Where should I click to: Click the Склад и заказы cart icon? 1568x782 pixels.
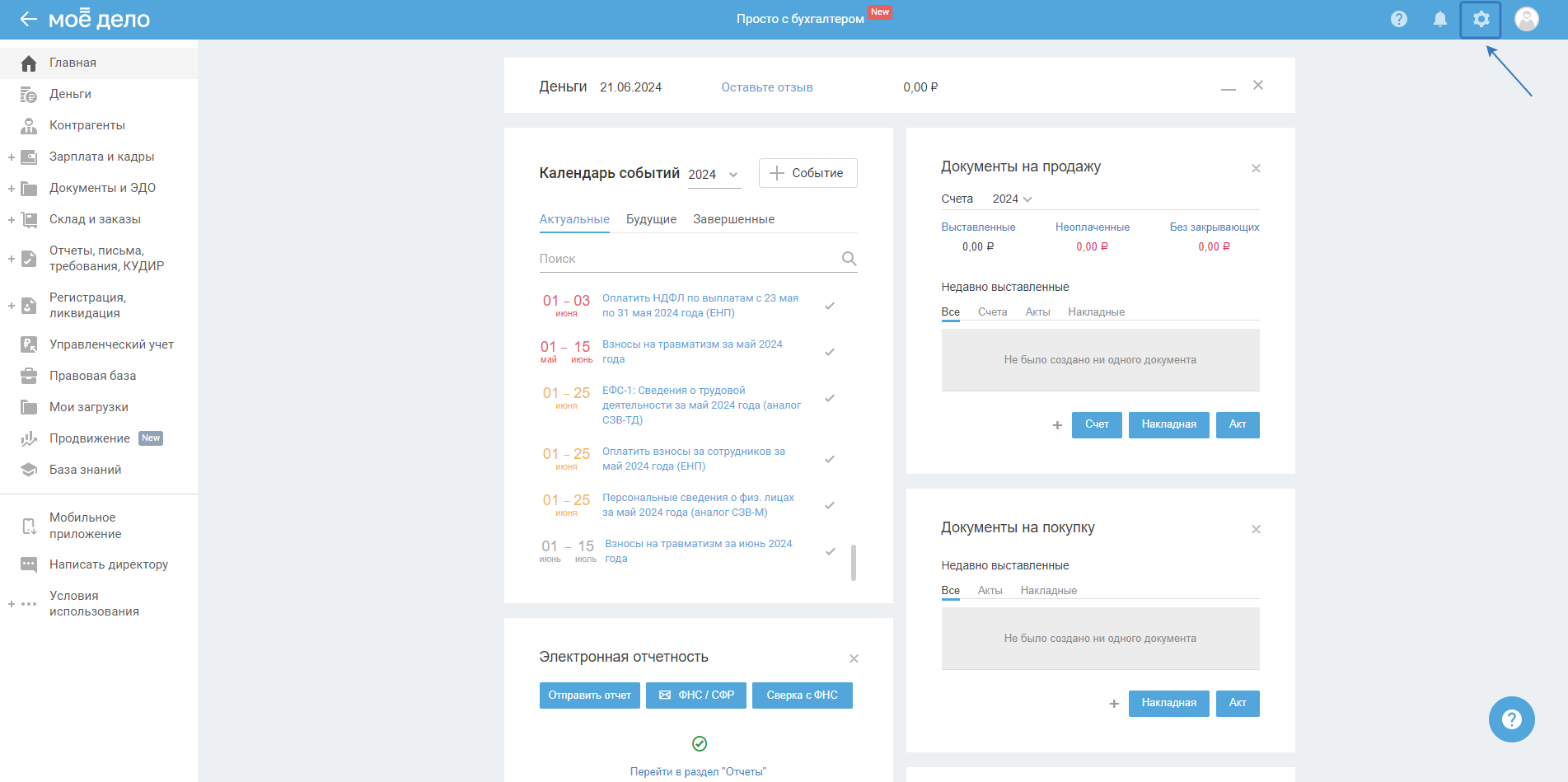(x=29, y=220)
